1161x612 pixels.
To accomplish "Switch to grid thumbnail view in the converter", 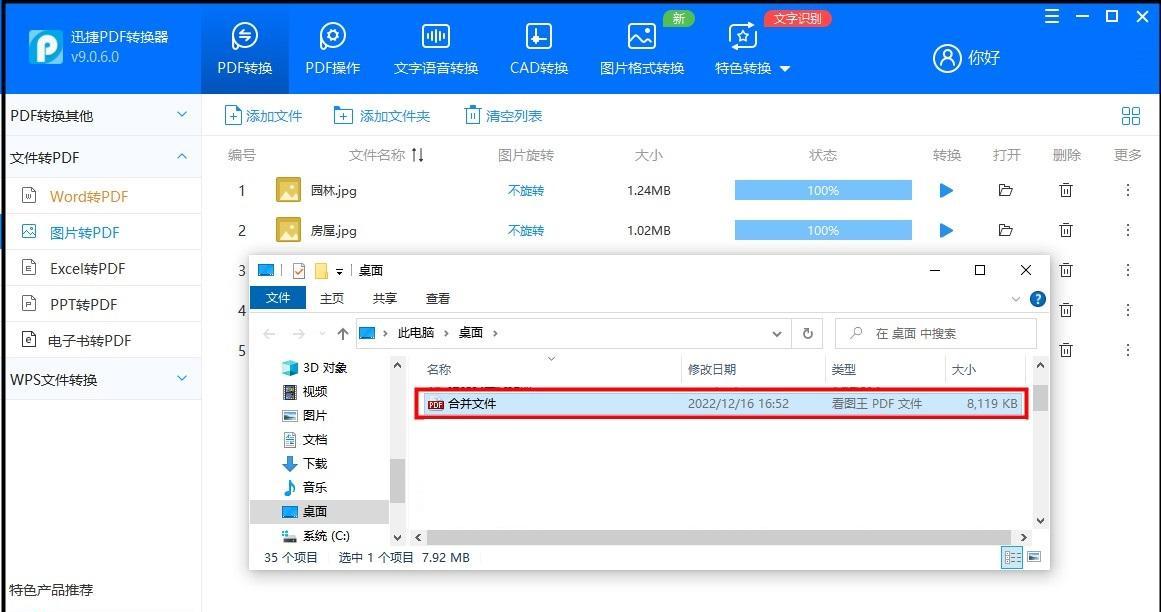I will [x=1131, y=115].
